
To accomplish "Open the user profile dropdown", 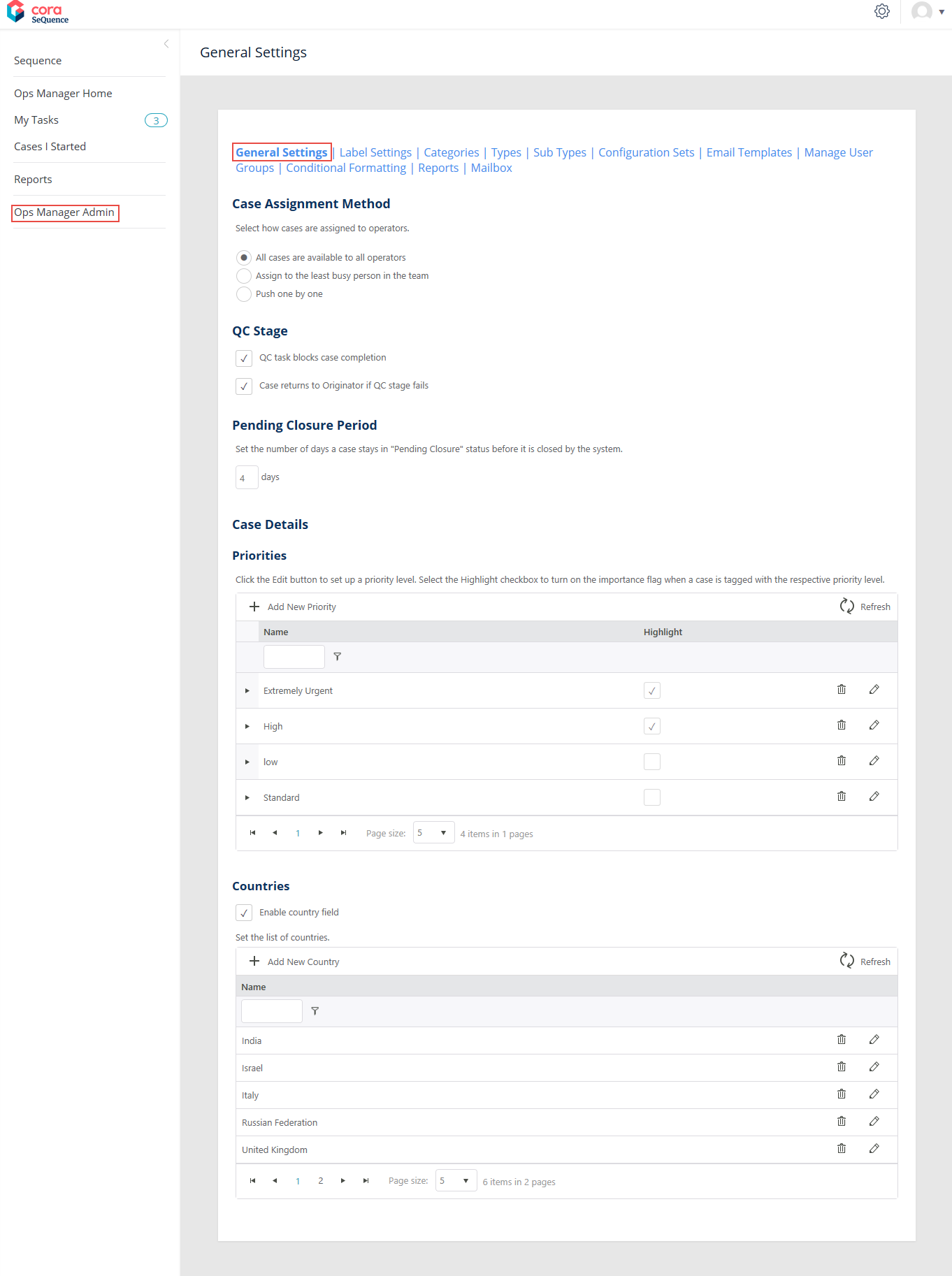I will pyautogui.click(x=928, y=11).
